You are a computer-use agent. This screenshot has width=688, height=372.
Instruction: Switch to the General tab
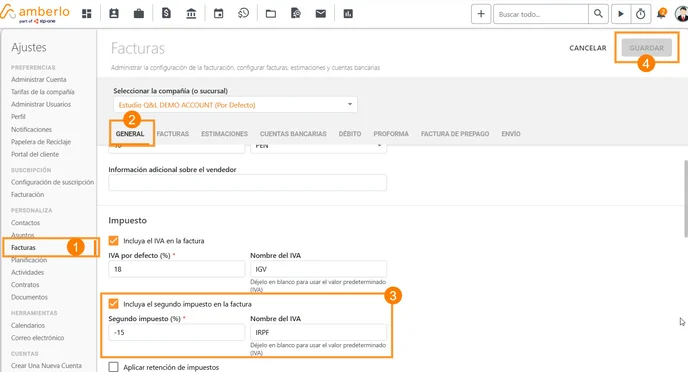[130, 134]
